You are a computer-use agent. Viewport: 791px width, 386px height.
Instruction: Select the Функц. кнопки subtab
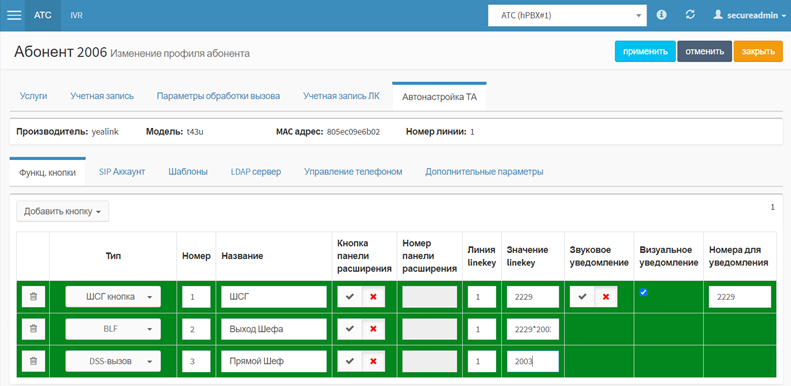(47, 173)
